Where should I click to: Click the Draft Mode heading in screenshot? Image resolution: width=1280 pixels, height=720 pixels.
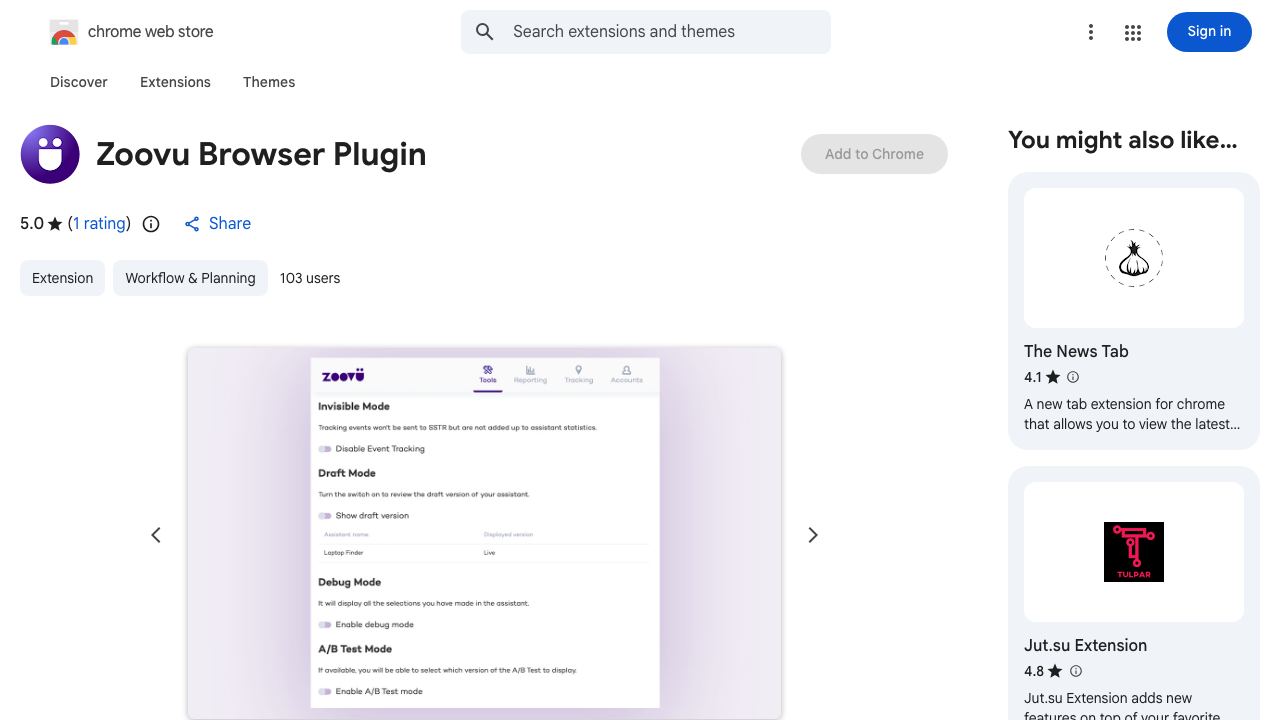(x=347, y=473)
